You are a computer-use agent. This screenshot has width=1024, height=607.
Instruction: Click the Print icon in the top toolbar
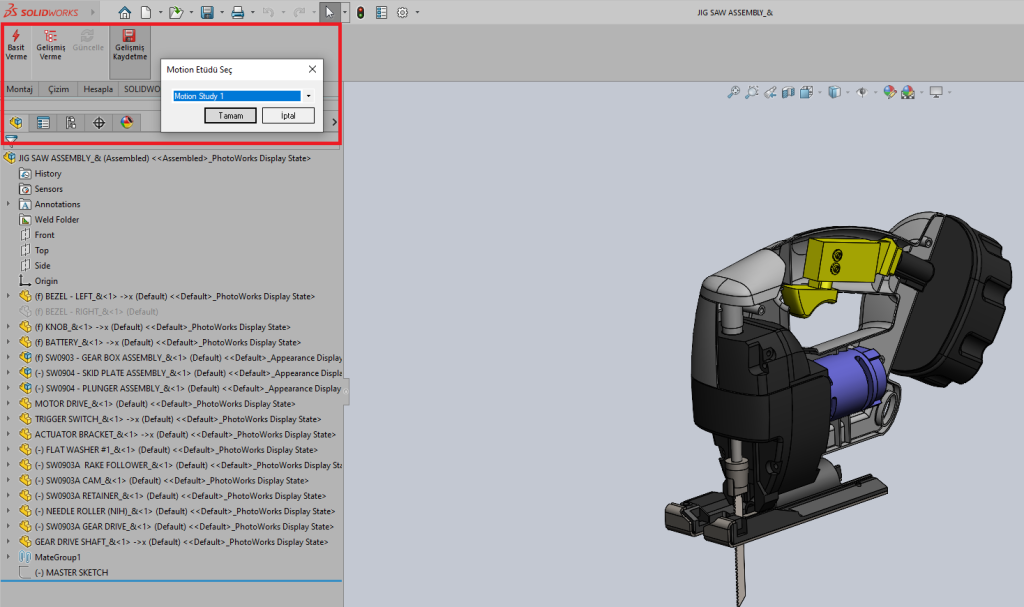coord(238,13)
